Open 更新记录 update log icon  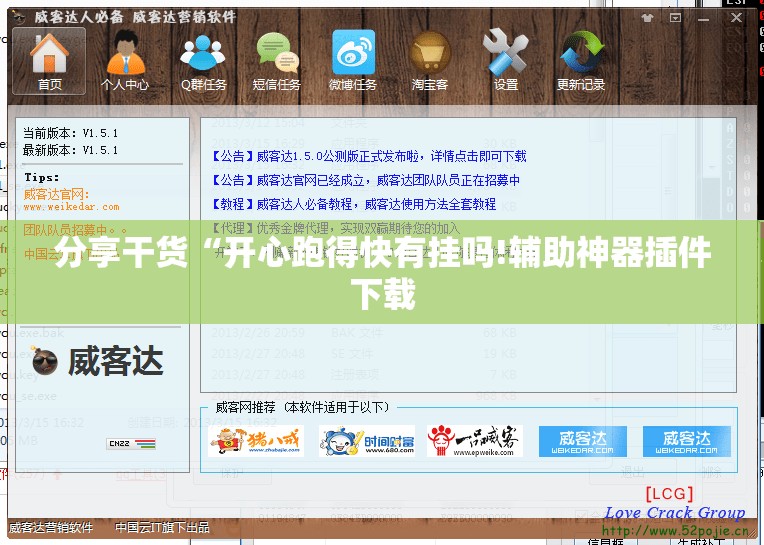click(x=581, y=61)
